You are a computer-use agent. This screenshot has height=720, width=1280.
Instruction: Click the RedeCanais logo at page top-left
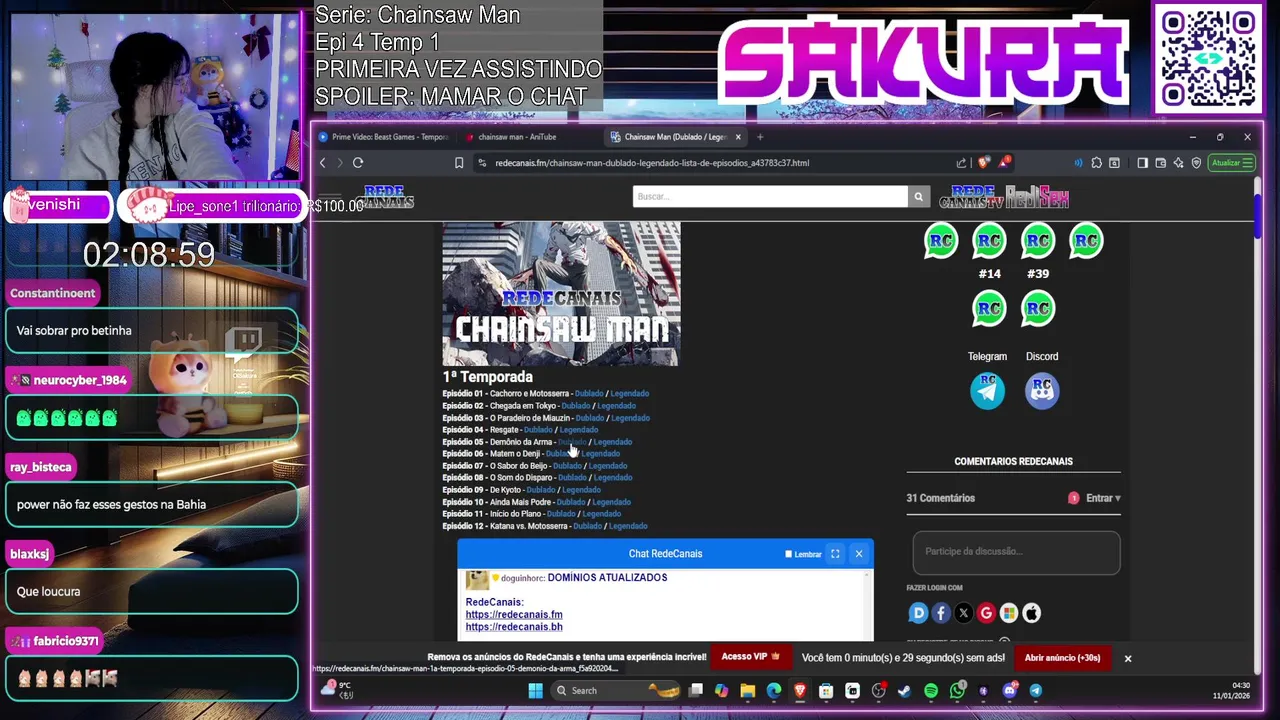click(x=386, y=197)
